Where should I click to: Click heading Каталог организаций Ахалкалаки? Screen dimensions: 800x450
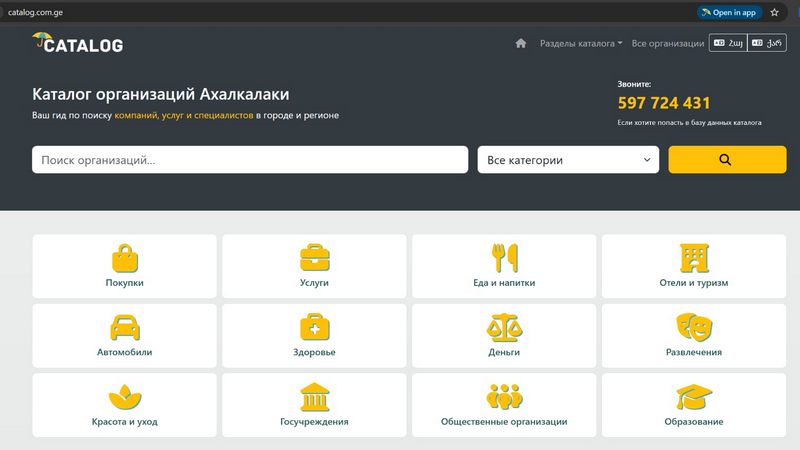(x=161, y=94)
